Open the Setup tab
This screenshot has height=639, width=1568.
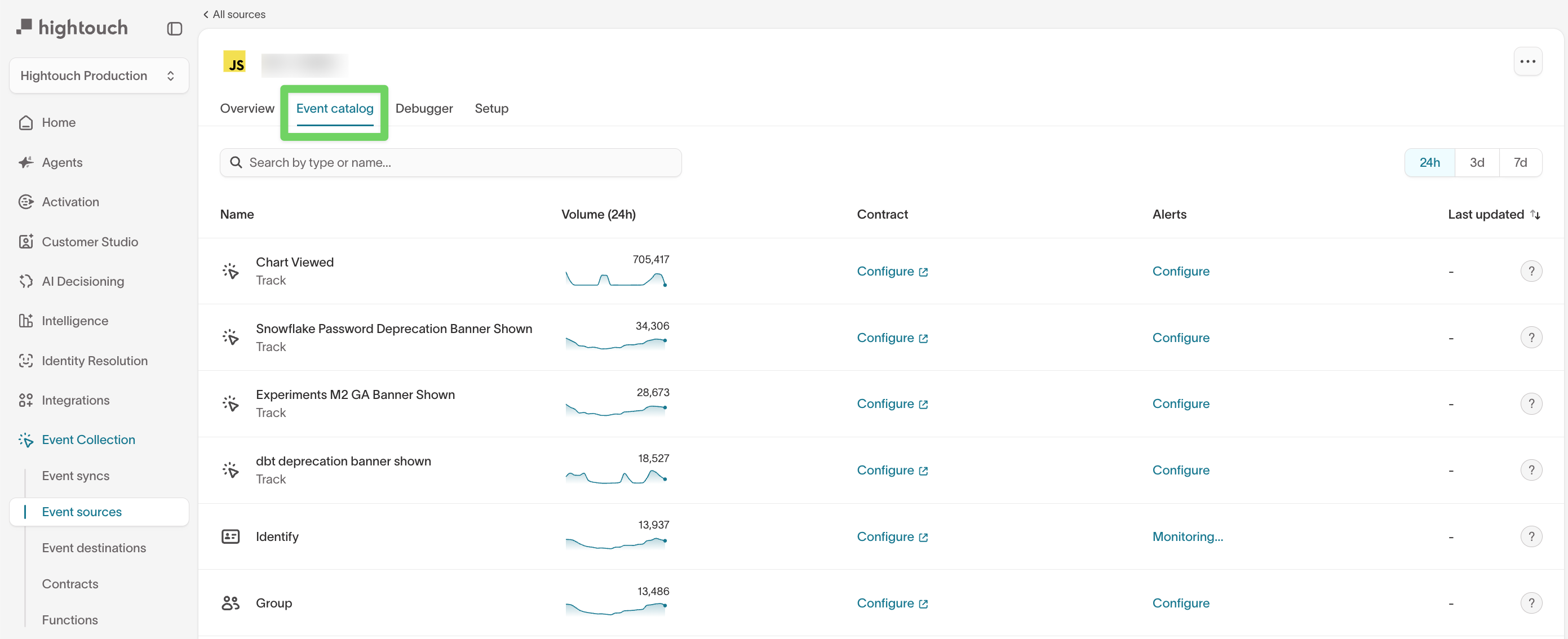click(491, 108)
